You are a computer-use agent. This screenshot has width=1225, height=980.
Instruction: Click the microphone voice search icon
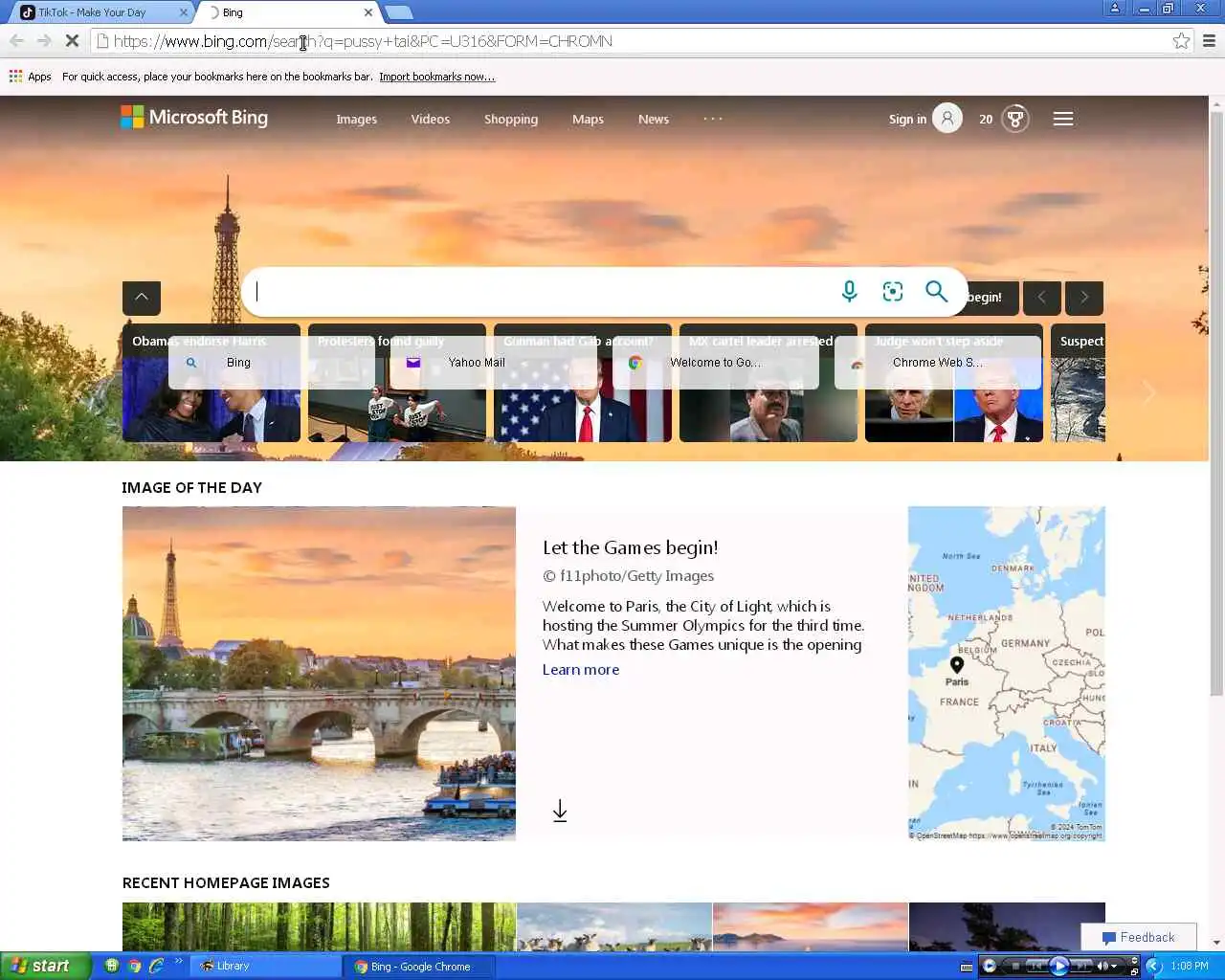[849, 292]
